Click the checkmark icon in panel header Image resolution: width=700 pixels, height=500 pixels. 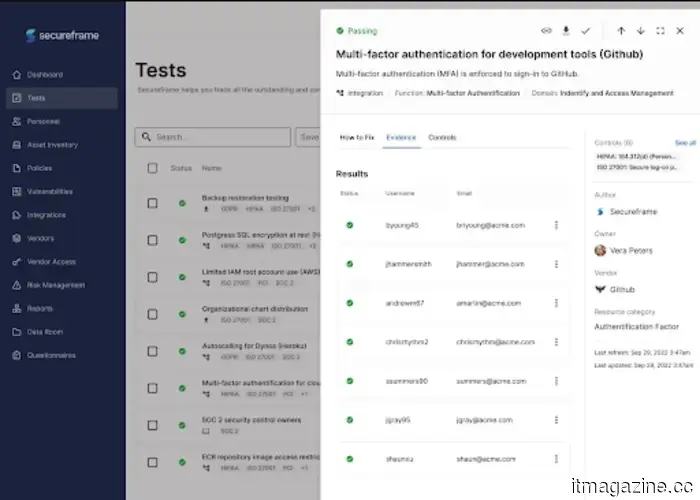click(x=586, y=31)
